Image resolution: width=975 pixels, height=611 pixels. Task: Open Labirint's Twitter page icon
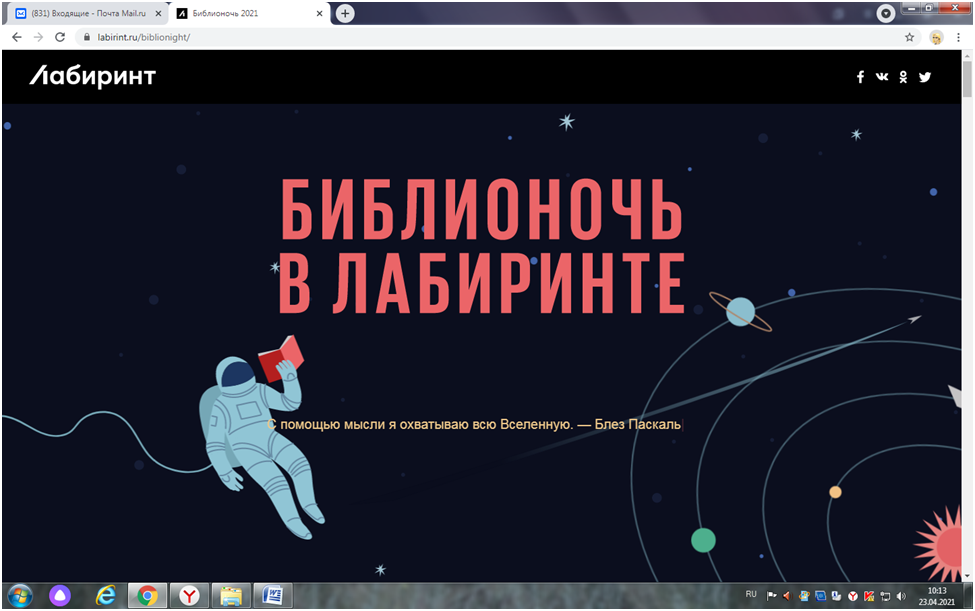click(925, 77)
